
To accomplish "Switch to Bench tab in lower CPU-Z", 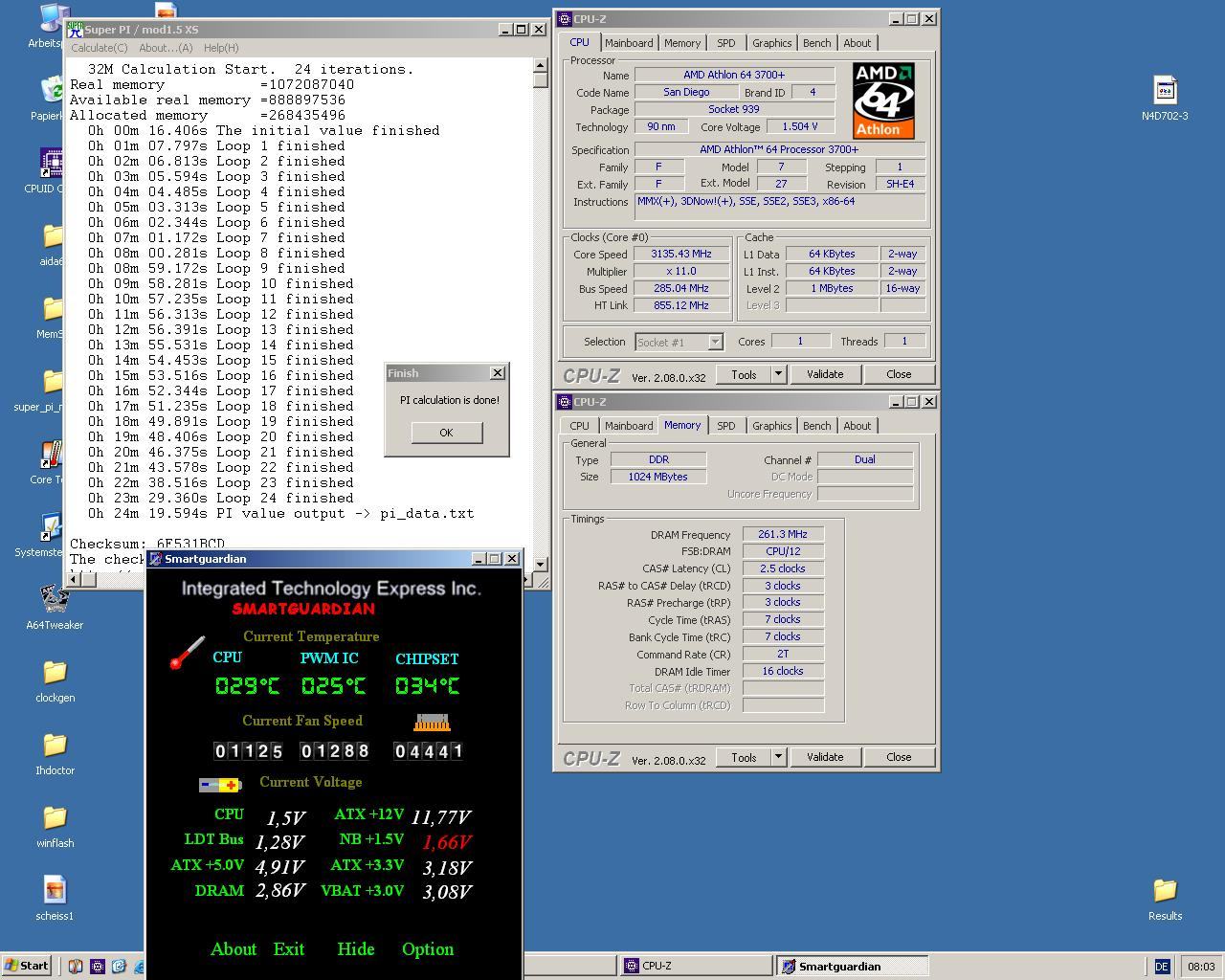I will [x=816, y=426].
